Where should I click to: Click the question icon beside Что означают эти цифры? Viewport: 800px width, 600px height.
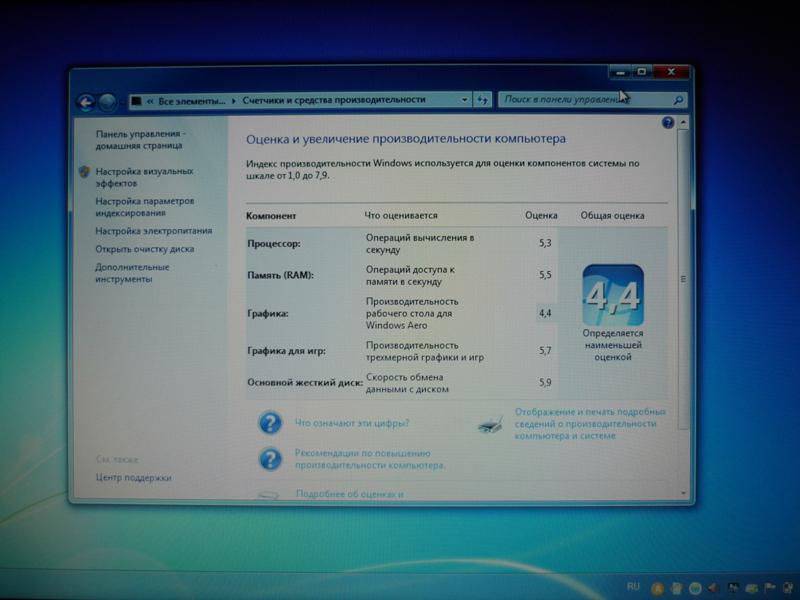pos(270,423)
